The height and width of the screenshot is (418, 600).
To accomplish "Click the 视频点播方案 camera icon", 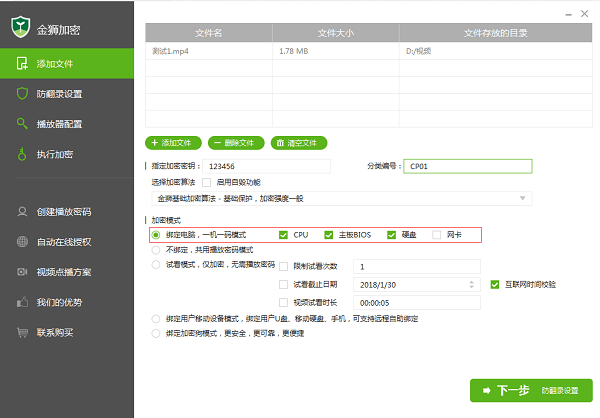I will tap(22, 272).
